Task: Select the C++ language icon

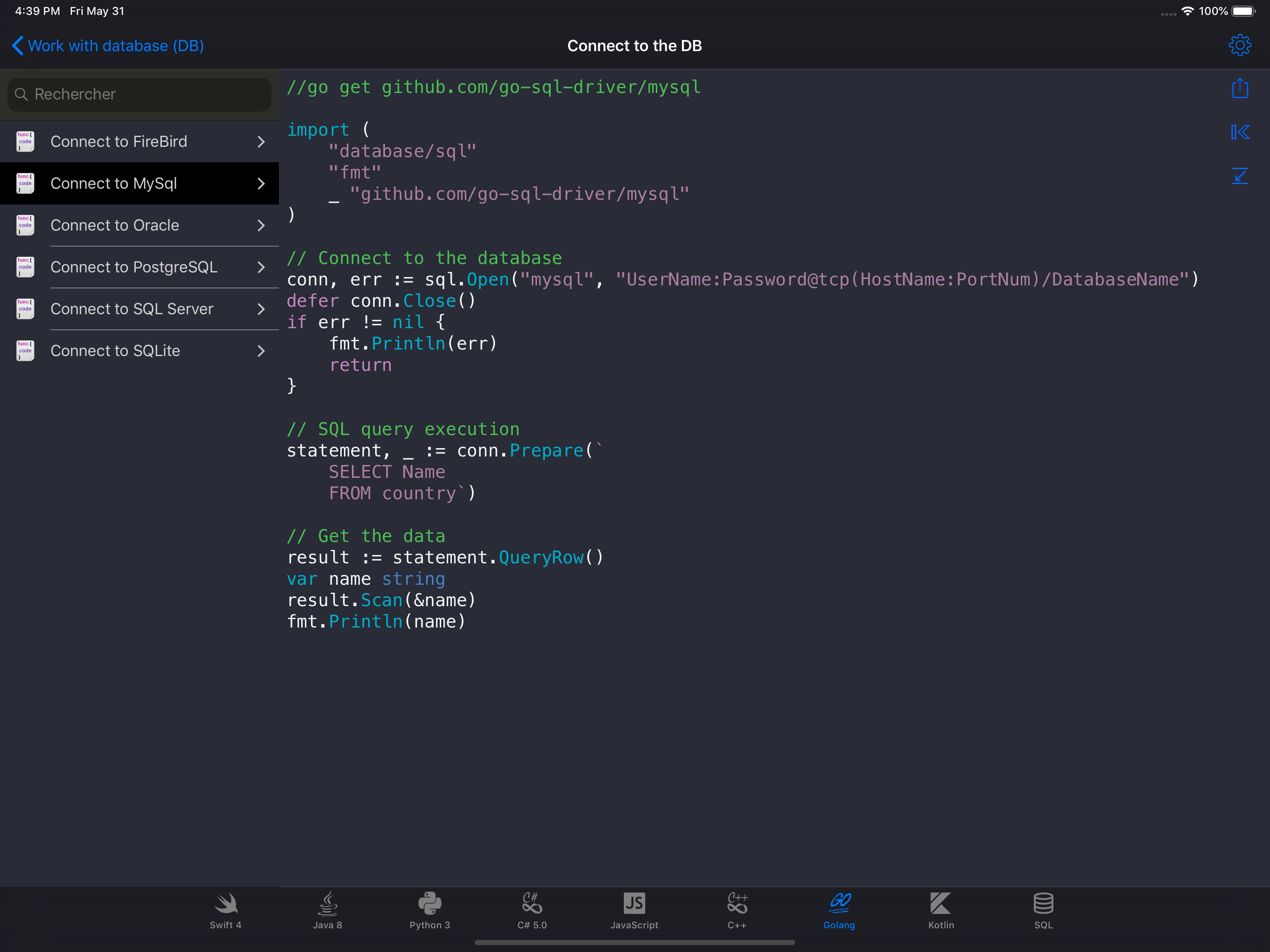Action: pos(737,910)
